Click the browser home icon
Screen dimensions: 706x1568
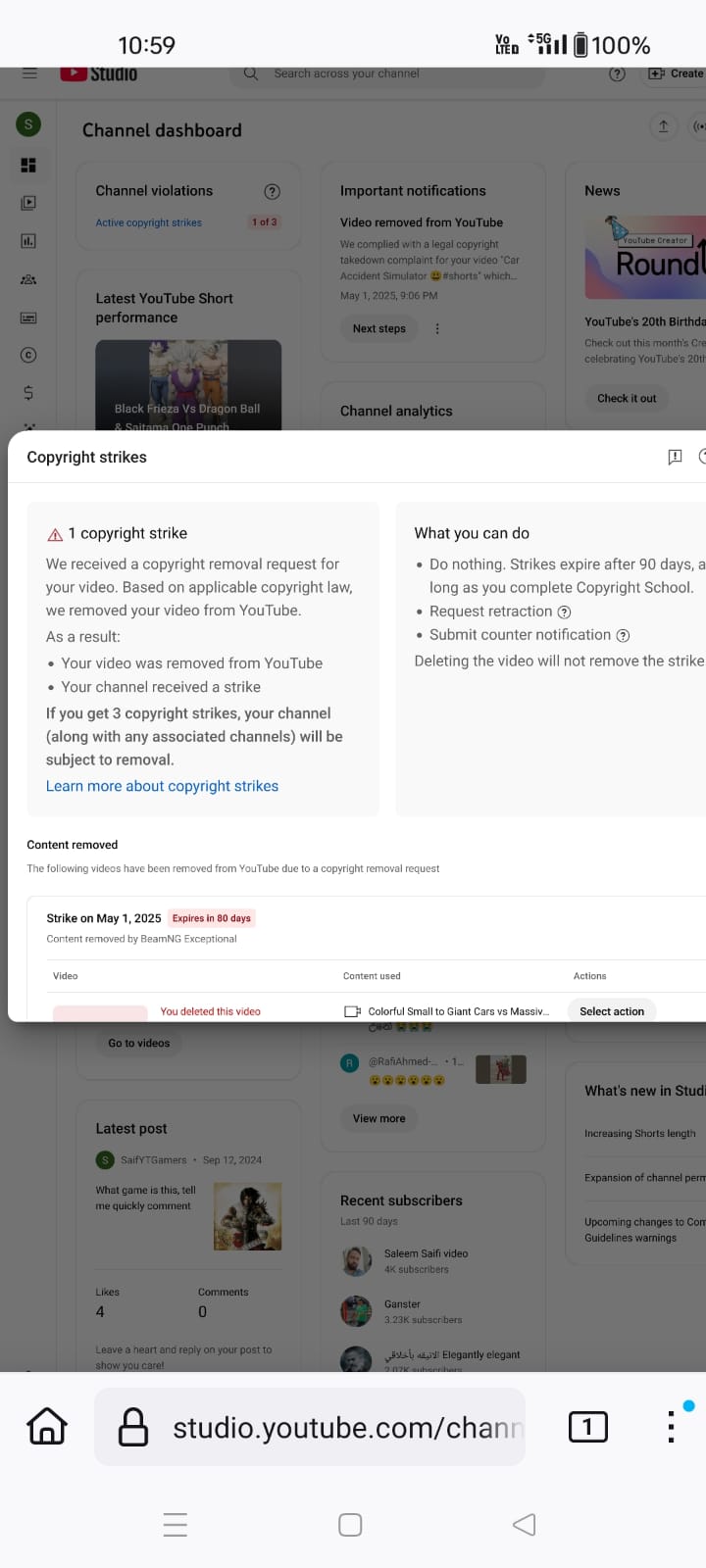(47, 1427)
